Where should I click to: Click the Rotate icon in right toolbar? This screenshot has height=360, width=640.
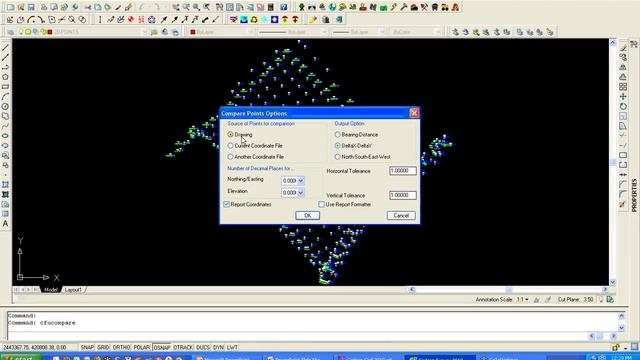(x=623, y=107)
